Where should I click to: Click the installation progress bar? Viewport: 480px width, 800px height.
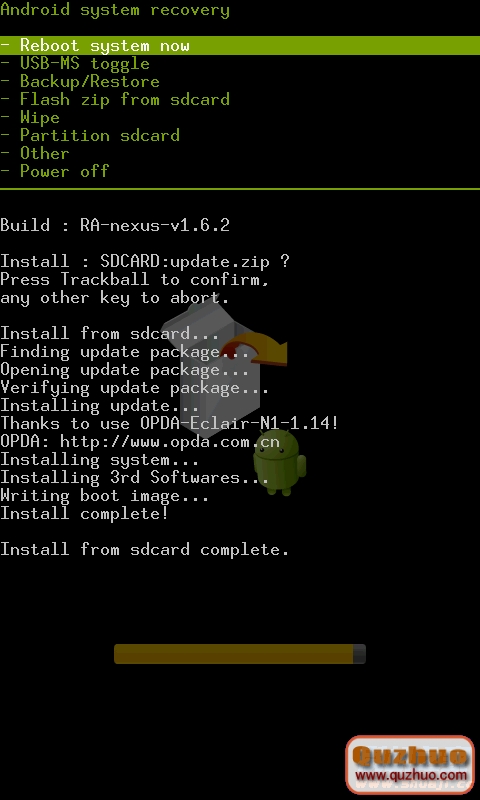[x=240, y=654]
